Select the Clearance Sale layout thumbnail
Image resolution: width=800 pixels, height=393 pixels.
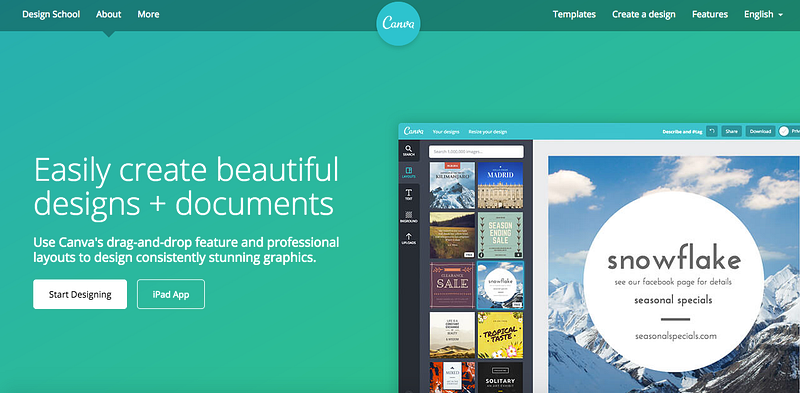[x=452, y=285]
